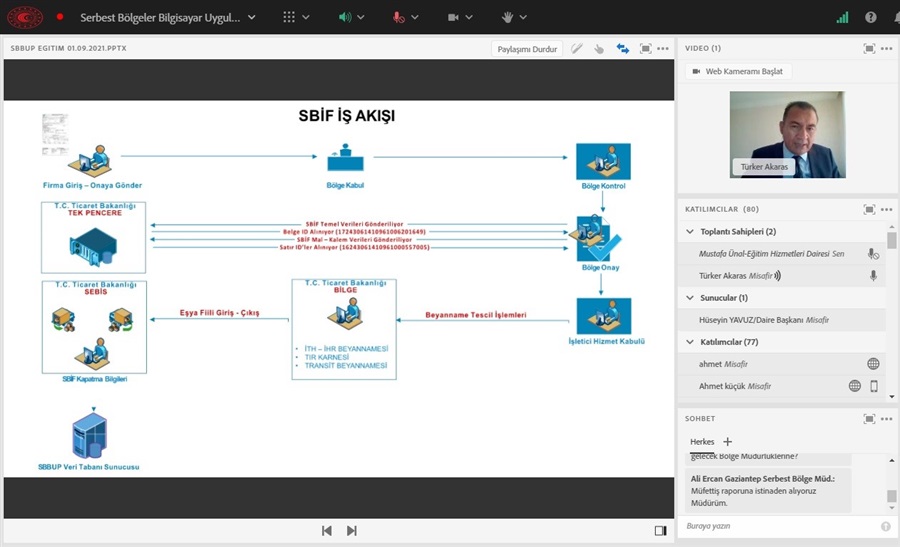Open Sohbet pod options three-dot menu

(887, 418)
